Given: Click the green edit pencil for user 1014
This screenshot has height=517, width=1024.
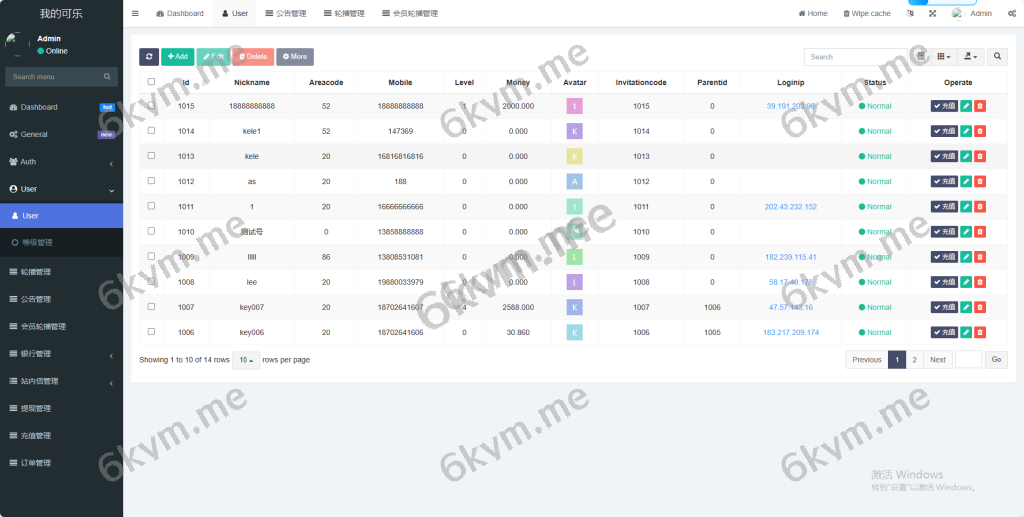Looking at the screenshot, I should pos(966,131).
